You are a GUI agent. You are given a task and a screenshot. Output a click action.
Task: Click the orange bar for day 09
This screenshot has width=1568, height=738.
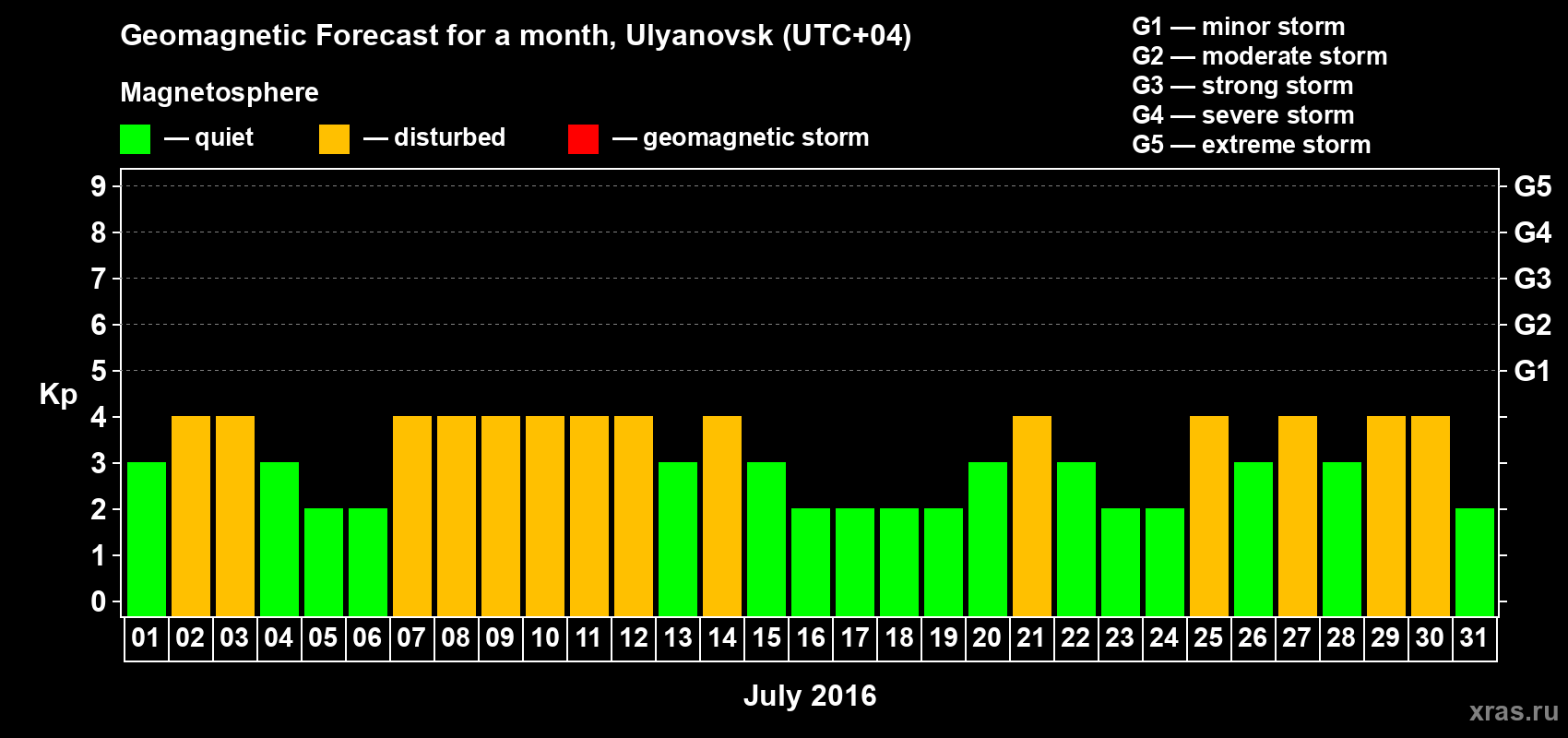(501, 517)
